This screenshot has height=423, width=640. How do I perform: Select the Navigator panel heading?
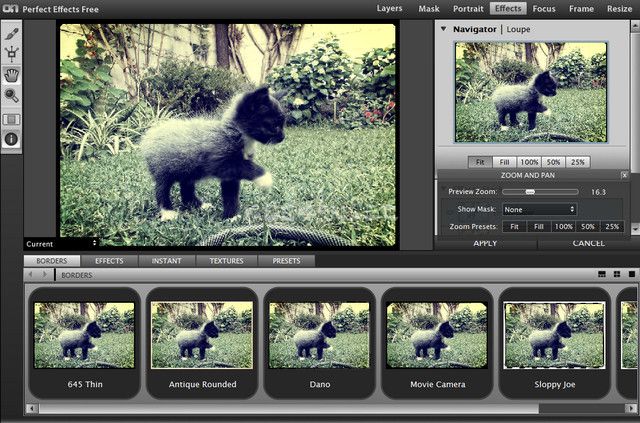pyautogui.click(x=475, y=29)
